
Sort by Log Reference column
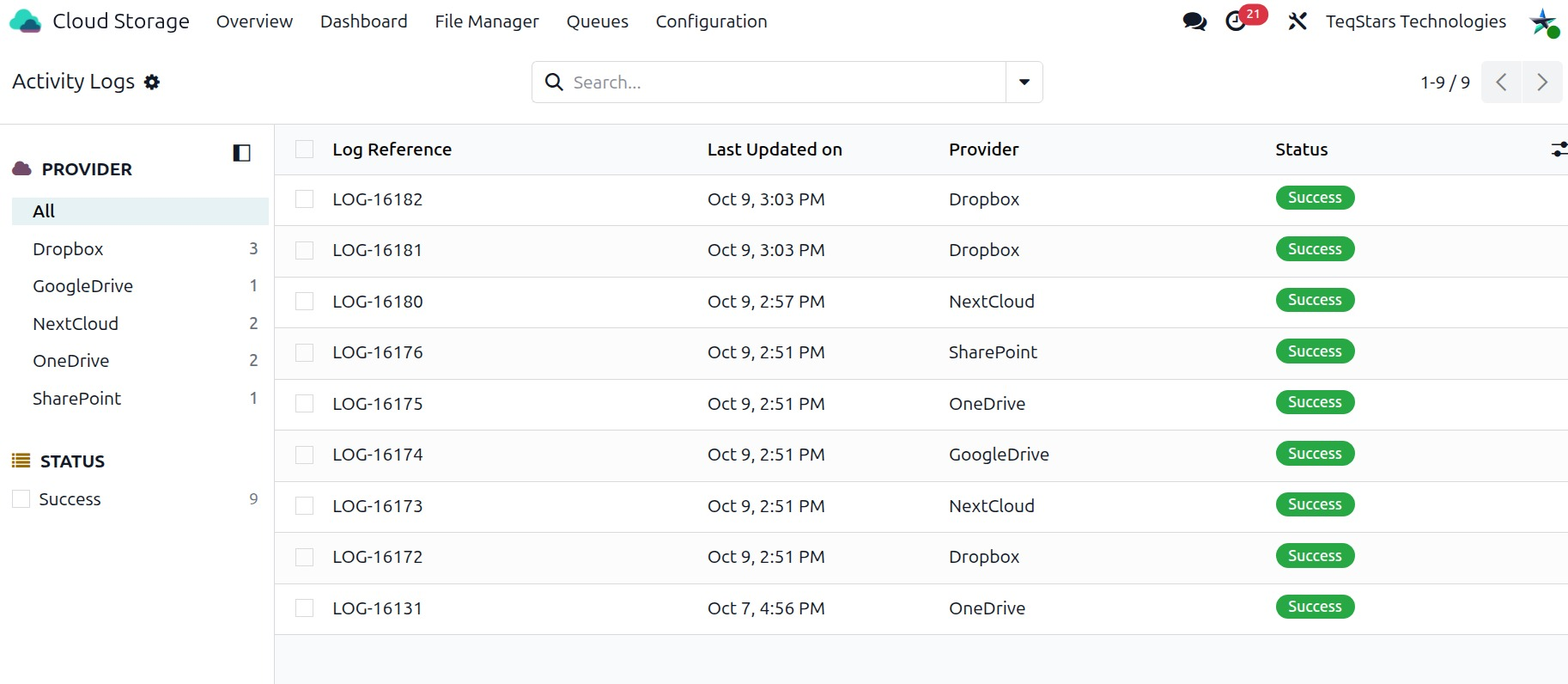pos(392,150)
